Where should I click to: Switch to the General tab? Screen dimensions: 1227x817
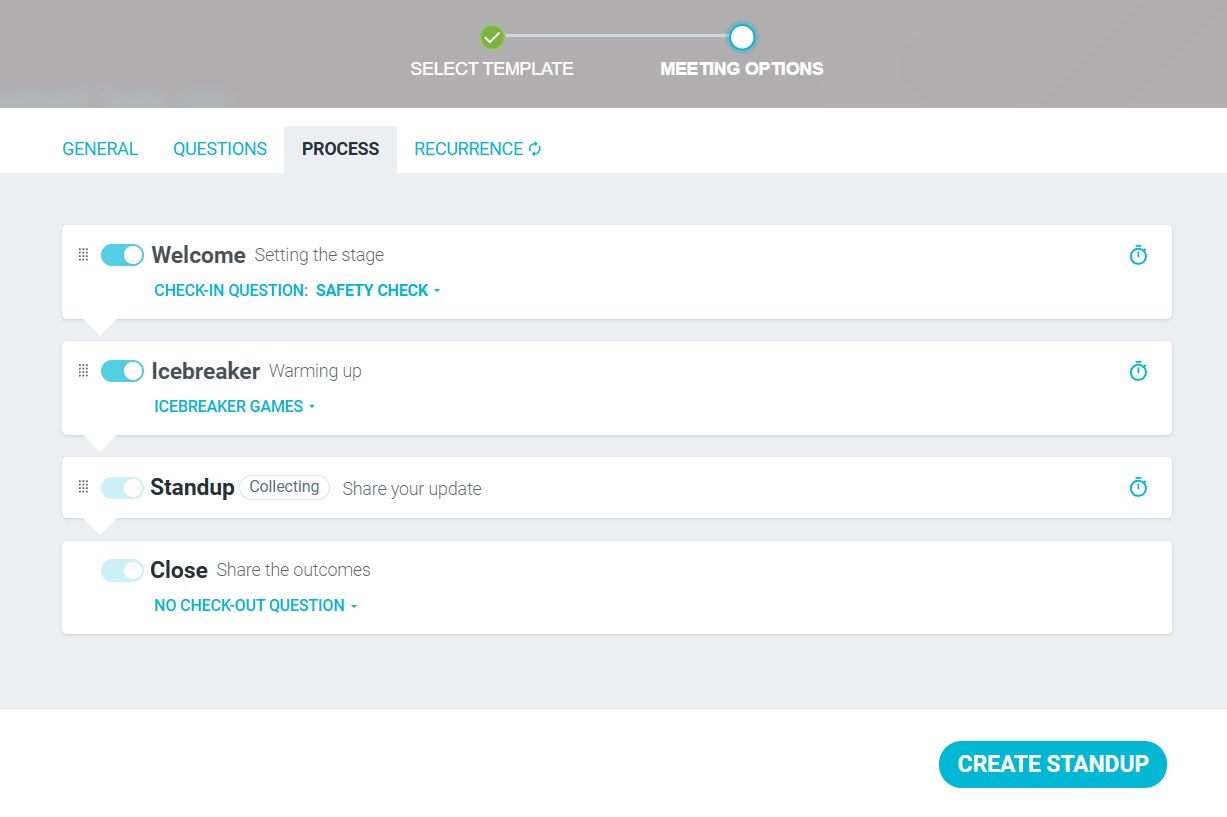[x=100, y=149]
